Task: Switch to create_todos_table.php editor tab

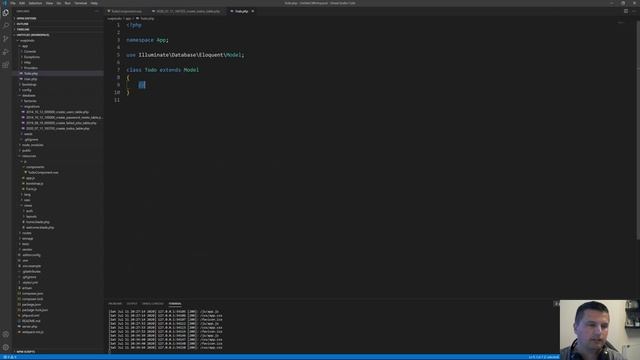Action: [x=188, y=11]
